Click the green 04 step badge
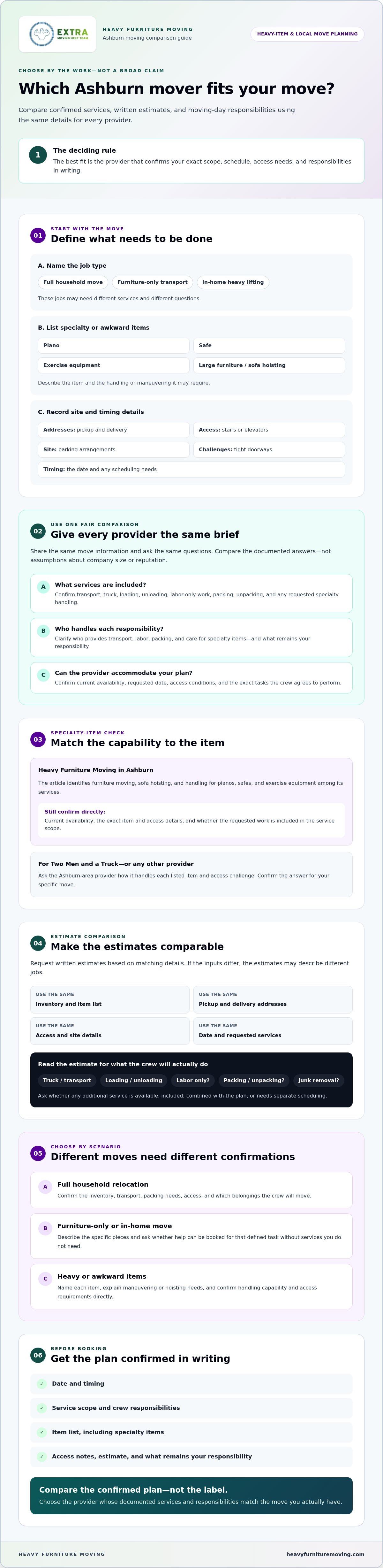This screenshot has width=383, height=1568. click(38, 943)
